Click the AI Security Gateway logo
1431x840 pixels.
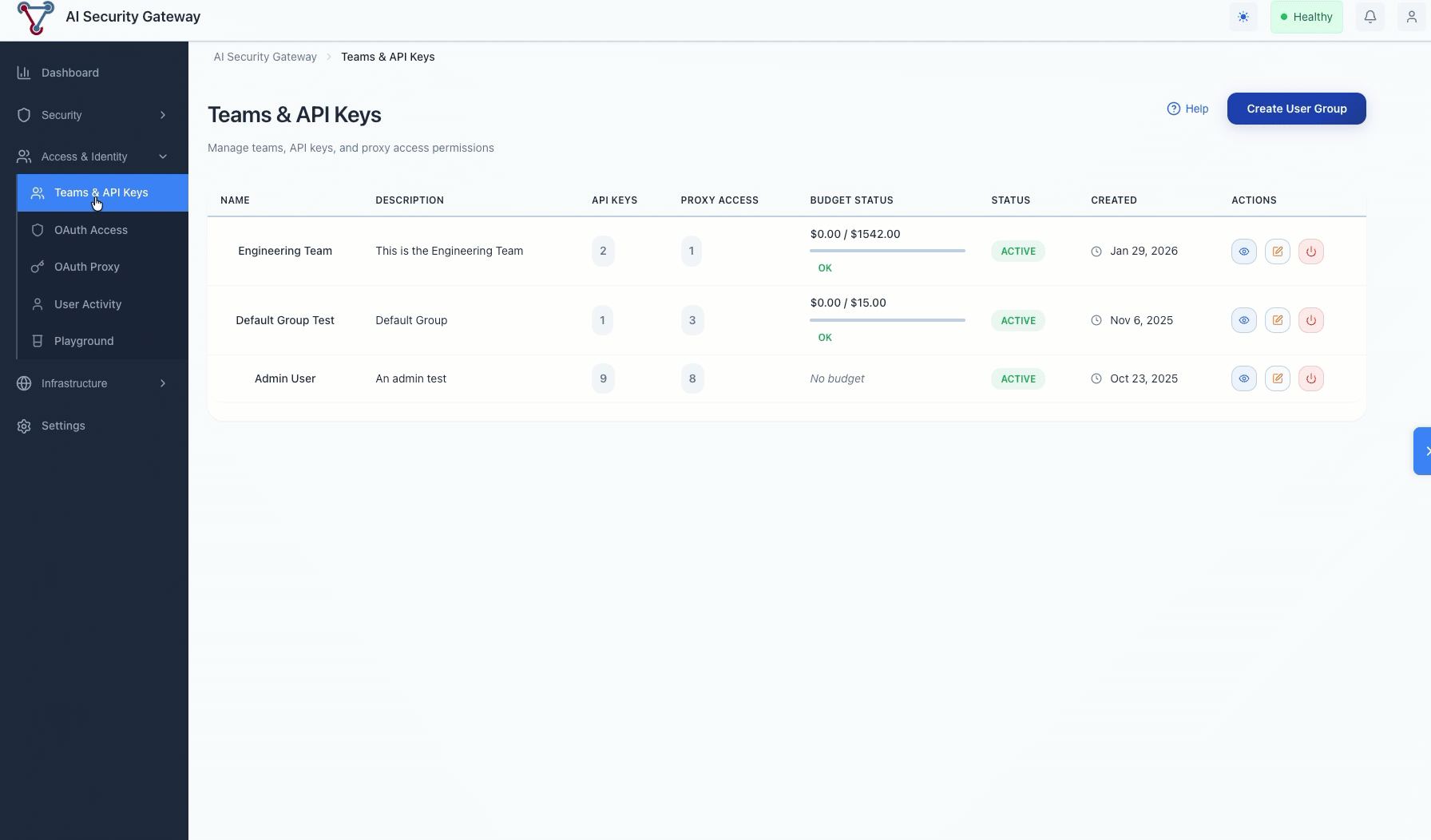point(35,17)
